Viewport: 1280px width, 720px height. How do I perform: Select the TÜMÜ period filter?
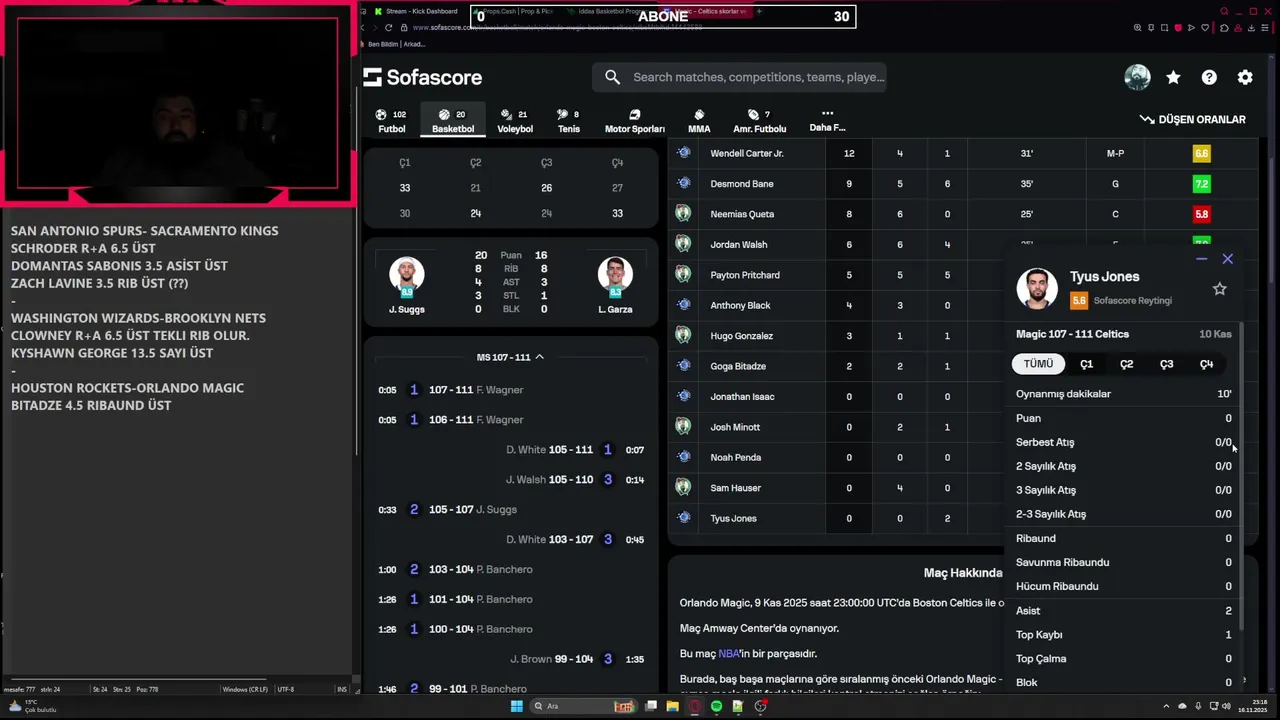tap(1038, 364)
